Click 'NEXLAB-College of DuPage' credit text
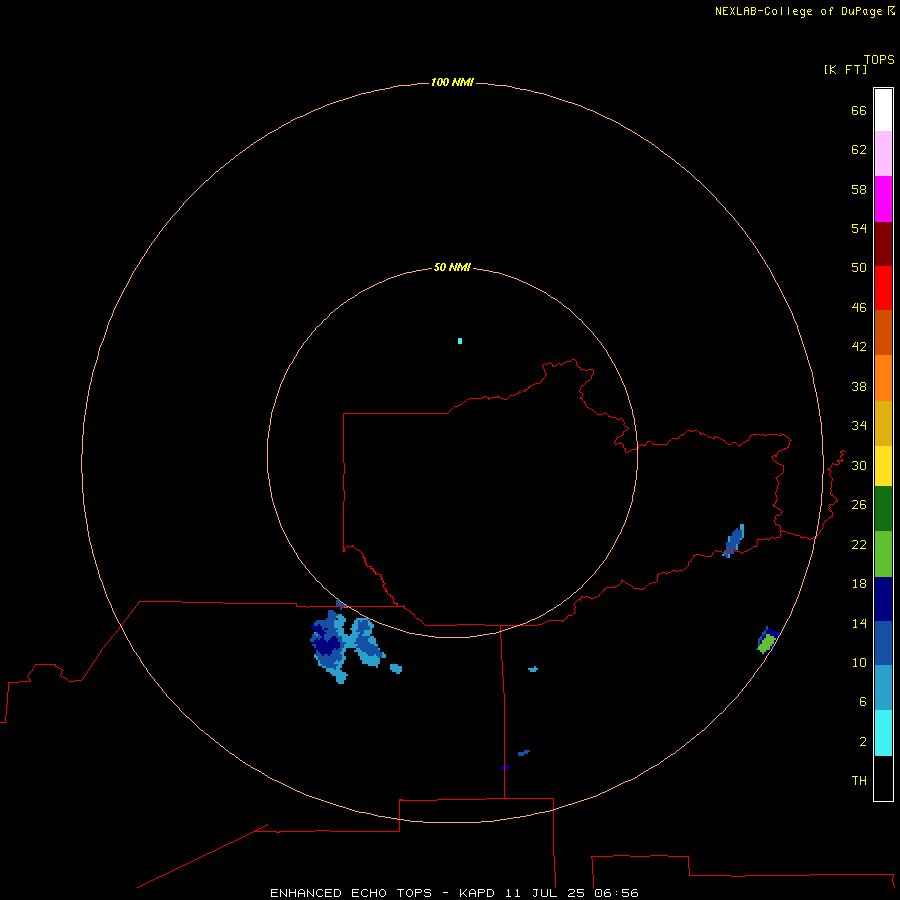Screen dimensions: 900x900 [x=800, y=11]
